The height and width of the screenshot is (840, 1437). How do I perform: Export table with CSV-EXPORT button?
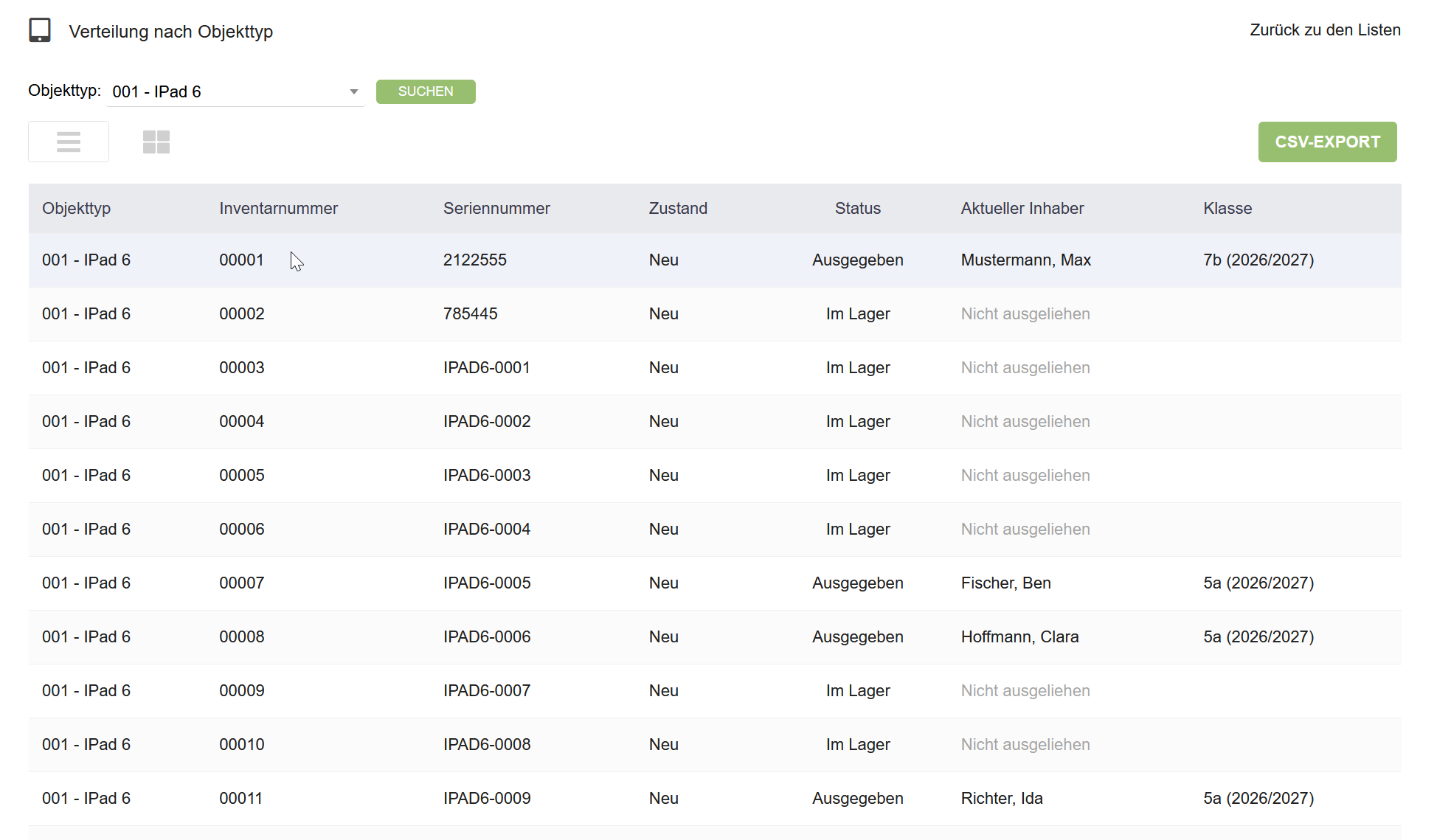pos(1327,142)
